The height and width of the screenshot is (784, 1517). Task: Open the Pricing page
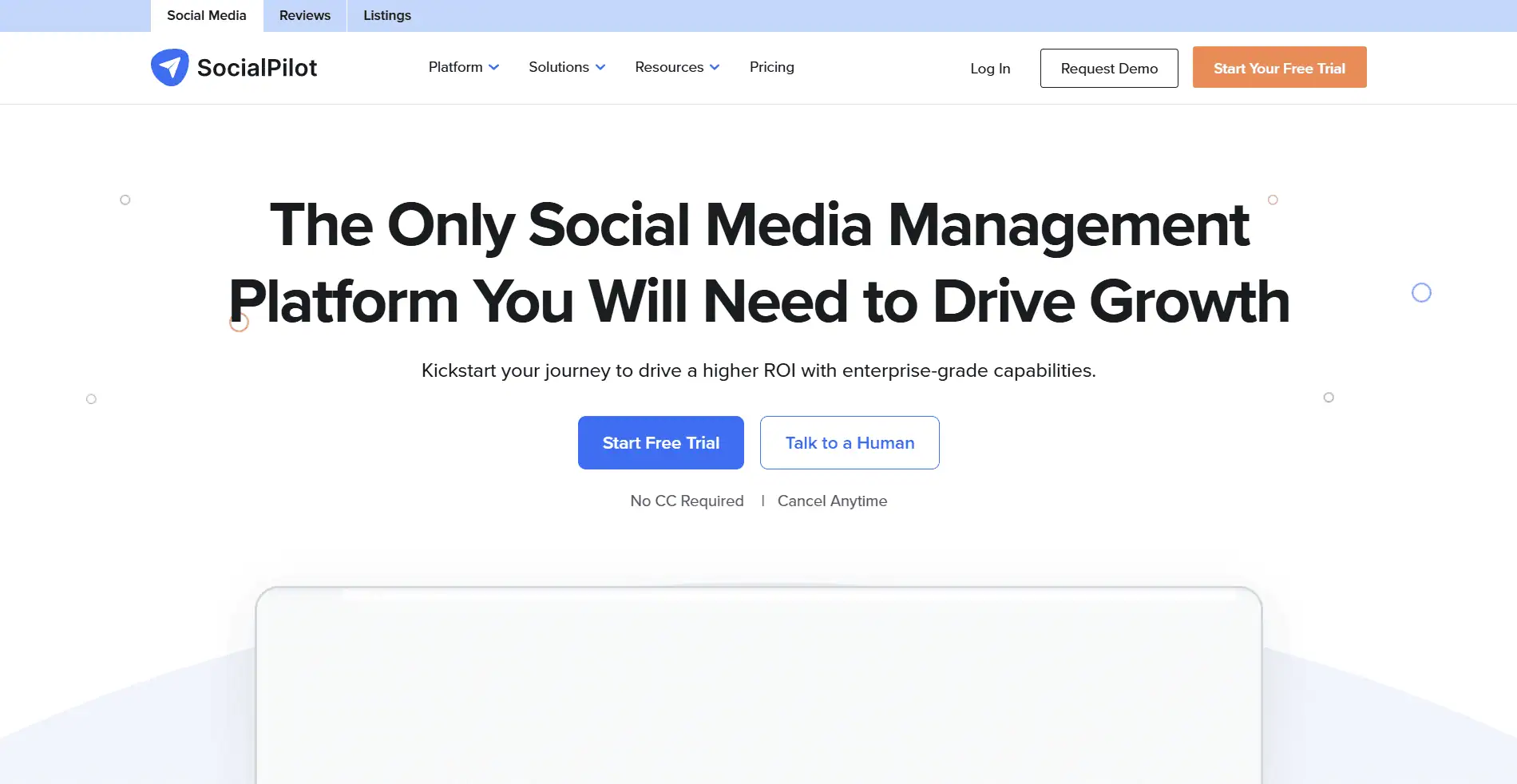point(771,67)
